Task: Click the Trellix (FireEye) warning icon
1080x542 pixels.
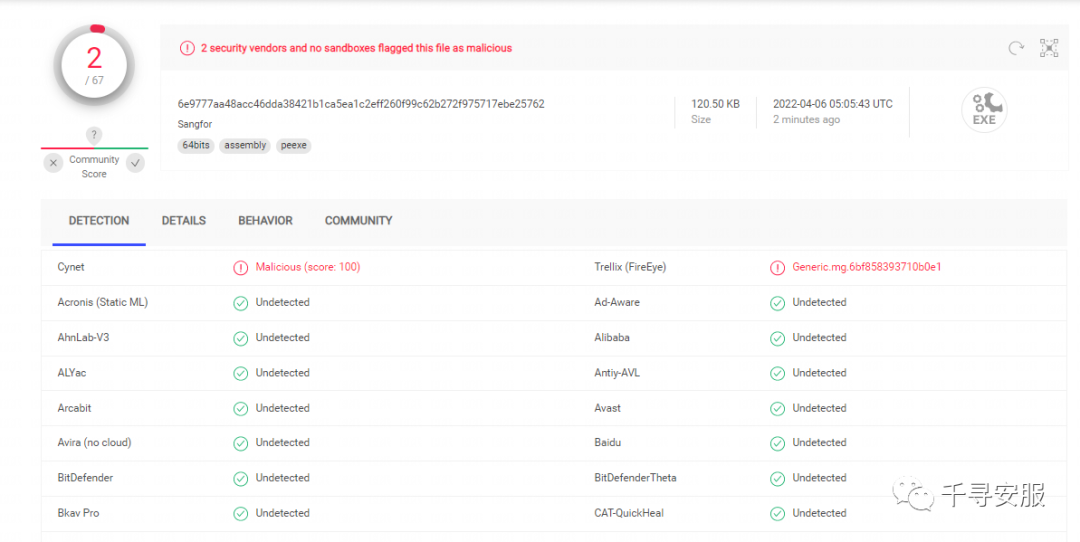Action: click(777, 268)
